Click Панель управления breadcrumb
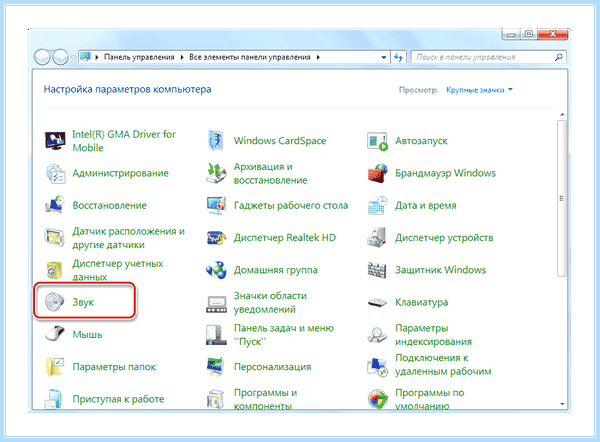 point(139,57)
